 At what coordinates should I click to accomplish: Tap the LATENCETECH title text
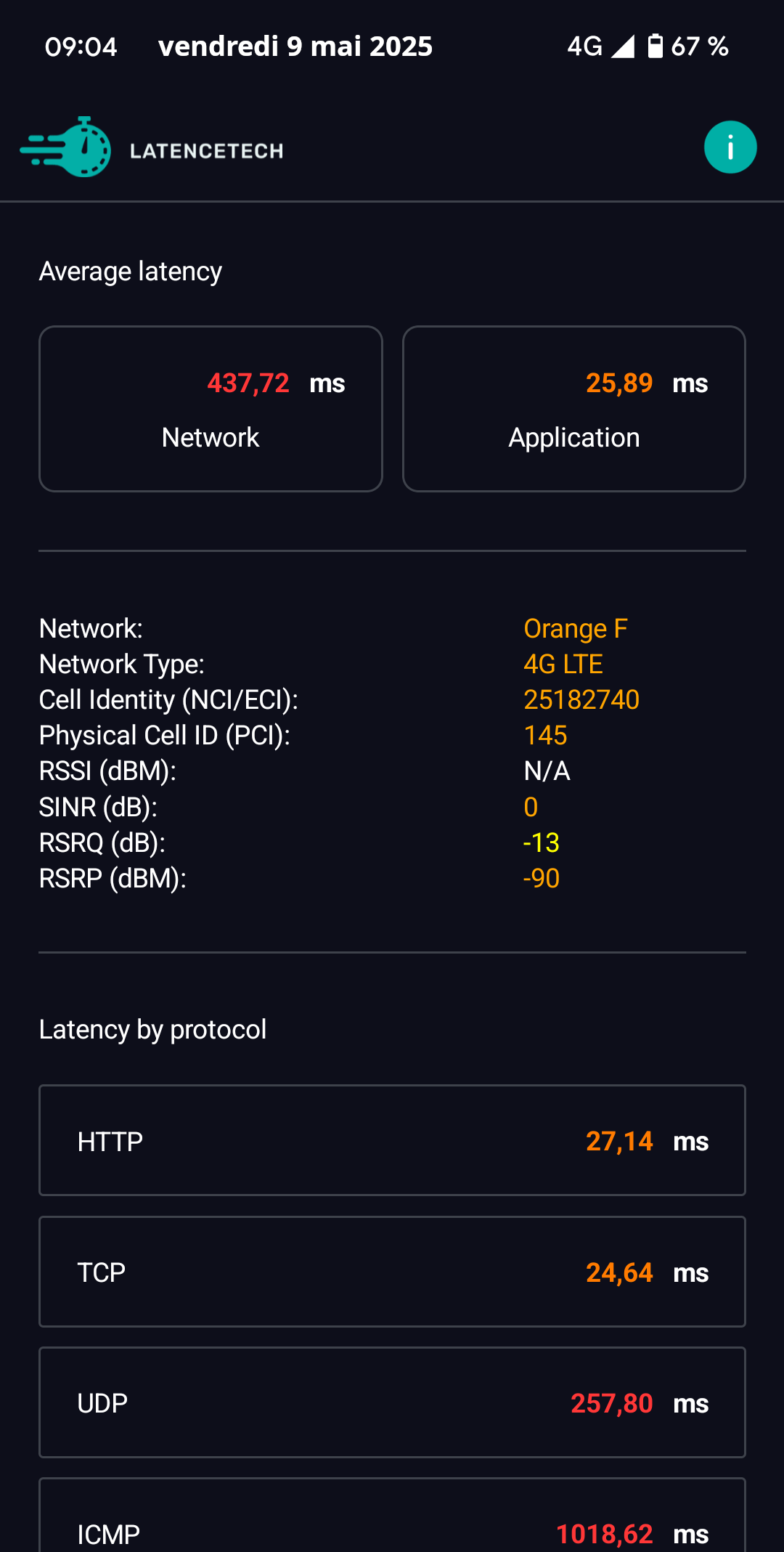pos(207,151)
